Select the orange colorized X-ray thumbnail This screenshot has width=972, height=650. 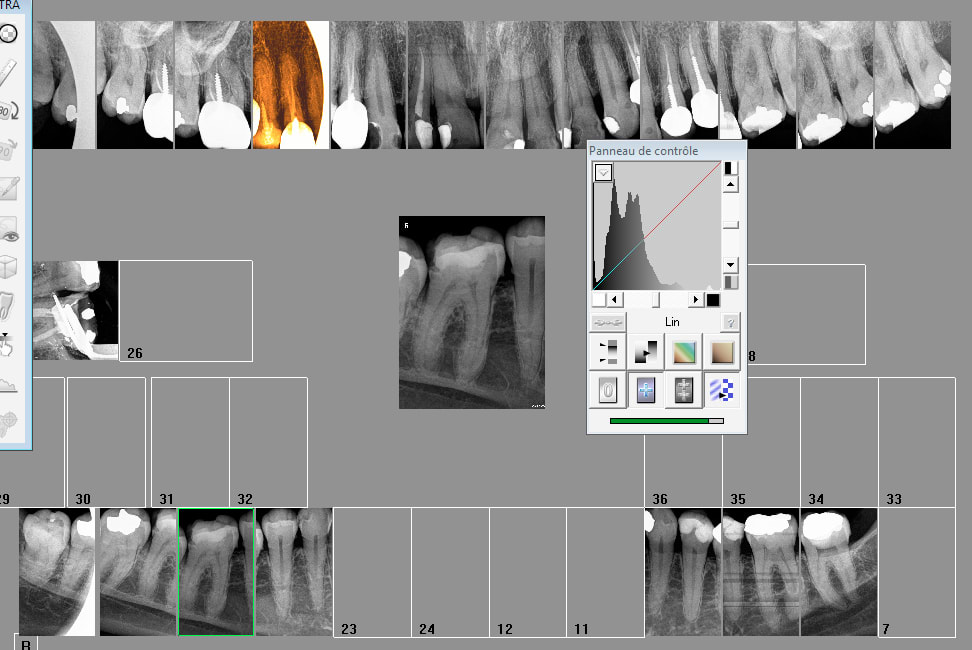[x=291, y=85]
